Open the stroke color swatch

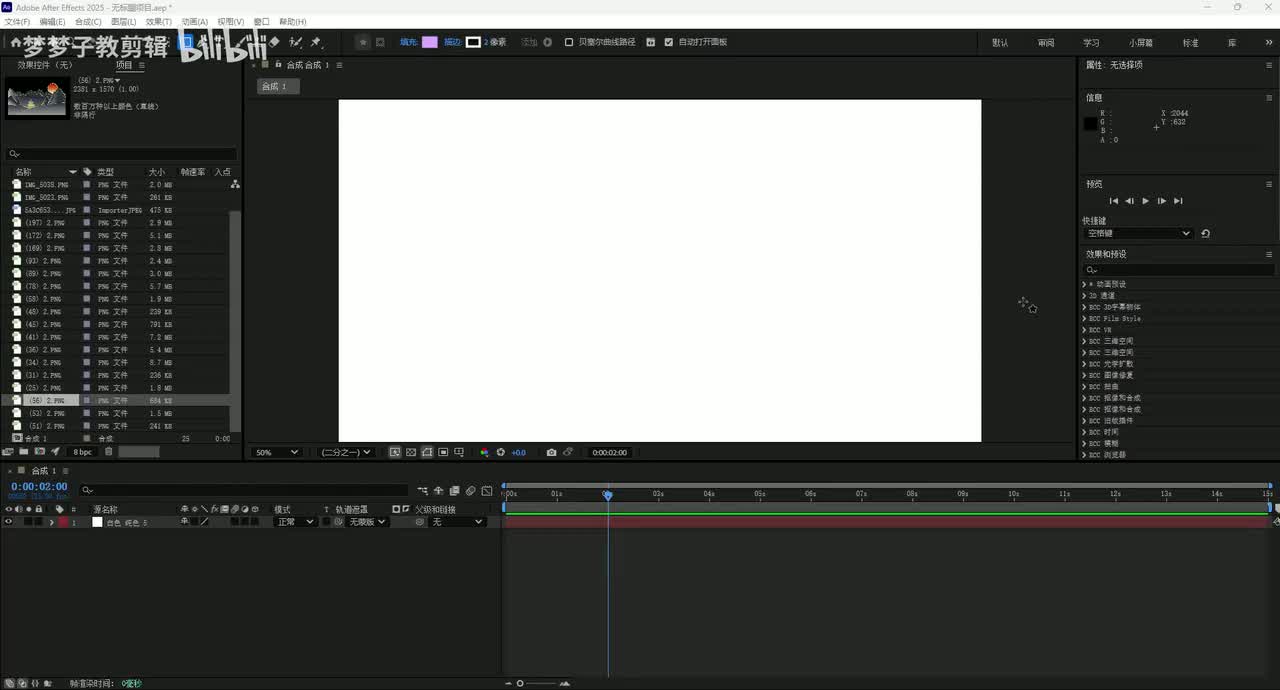[473, 42]
